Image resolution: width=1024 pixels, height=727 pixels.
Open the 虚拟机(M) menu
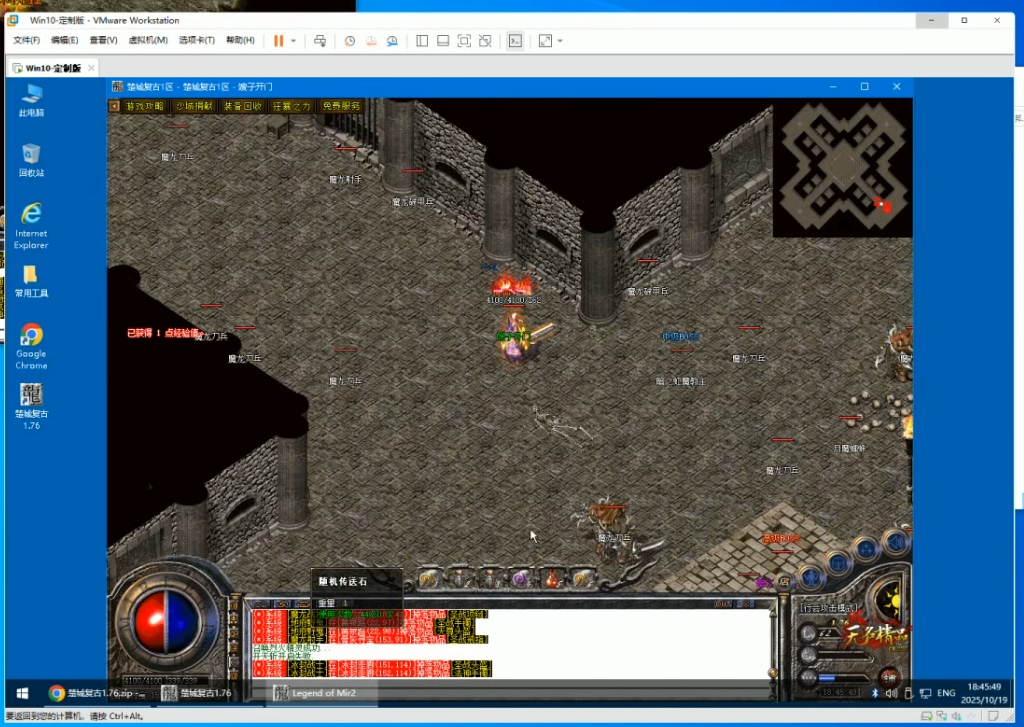[148, 41]
